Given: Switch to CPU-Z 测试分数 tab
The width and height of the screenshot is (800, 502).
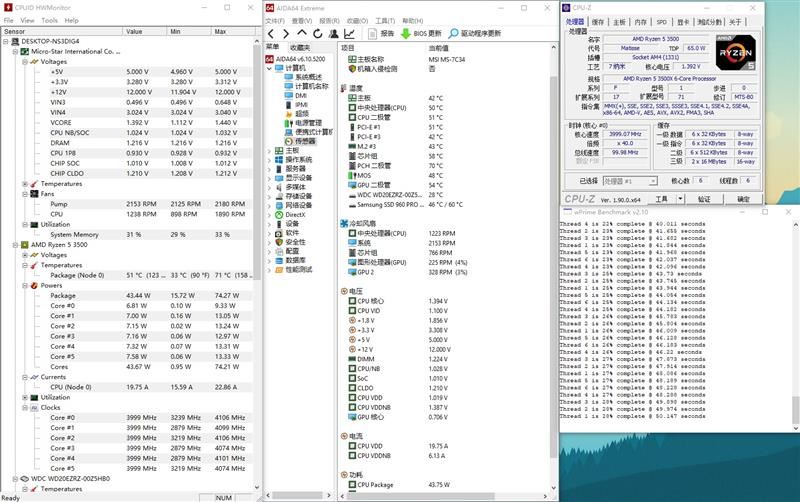Looking at the screenshot, I should point(710,22).
